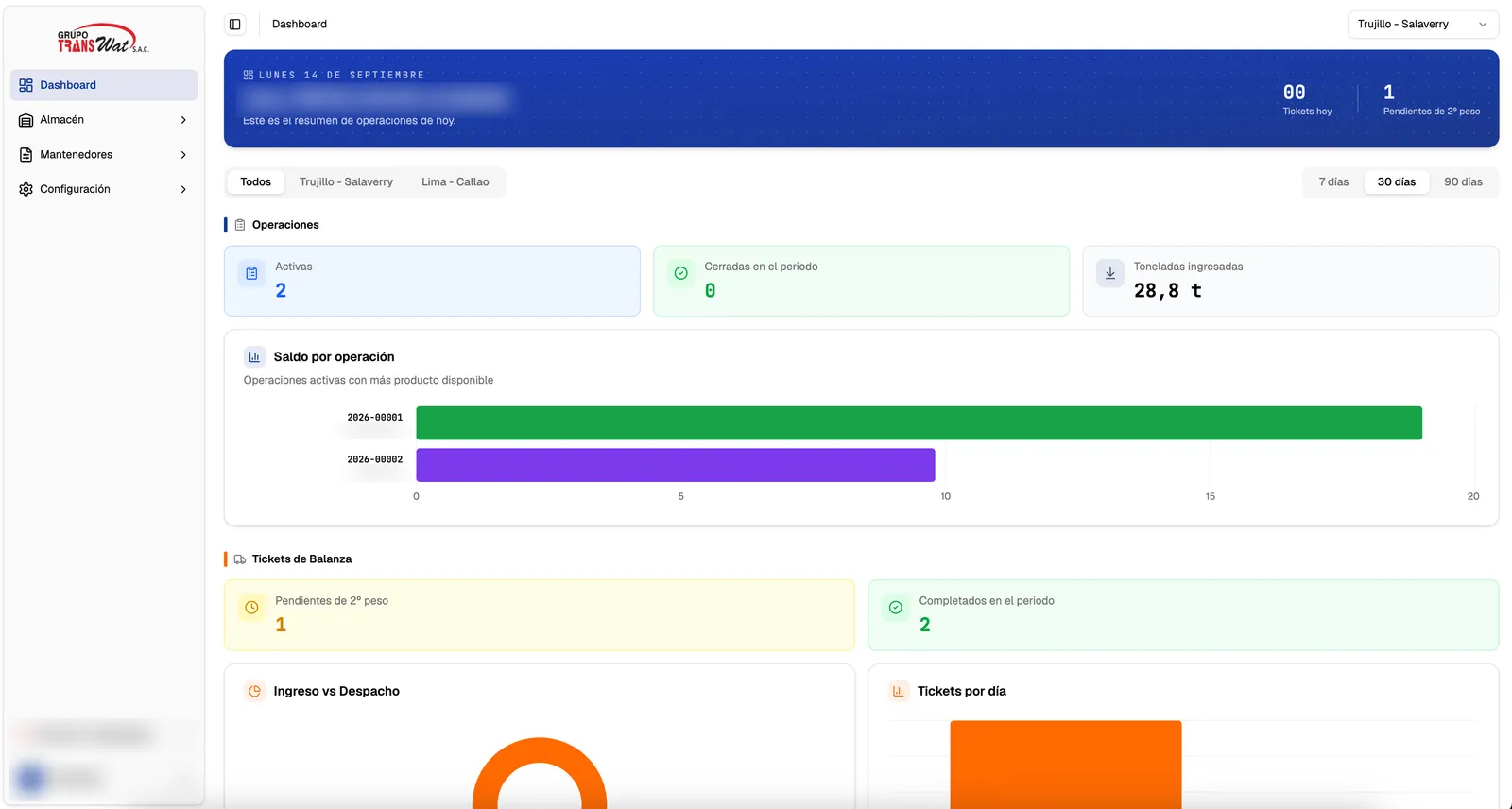Open the Activas operations card
1512x809 pixels.
pyautogui.click(x=432, y=281)
